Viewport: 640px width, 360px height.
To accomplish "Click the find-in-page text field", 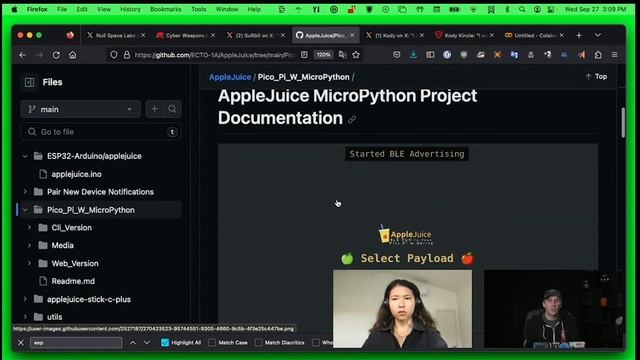I will pyautogui.click(x=76, y=342).
